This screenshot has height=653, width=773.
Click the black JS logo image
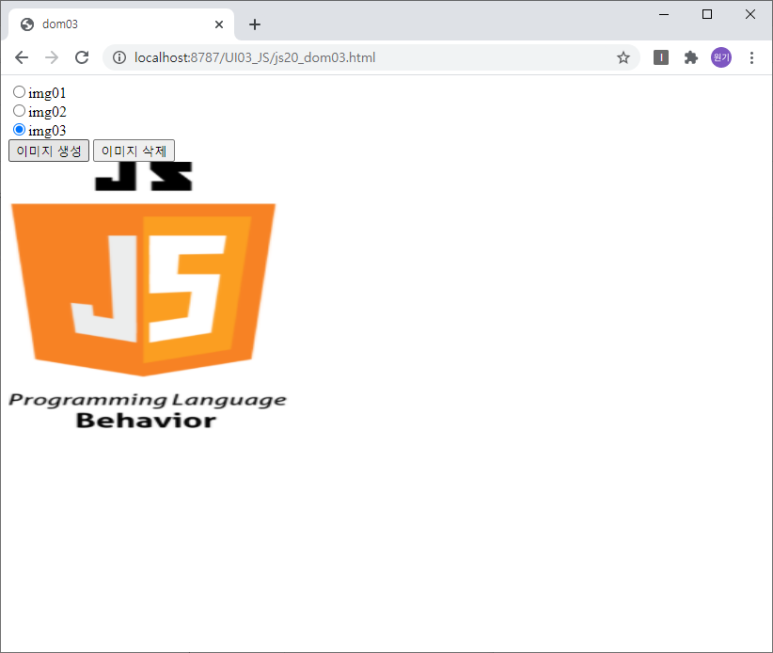pos(143,176)
